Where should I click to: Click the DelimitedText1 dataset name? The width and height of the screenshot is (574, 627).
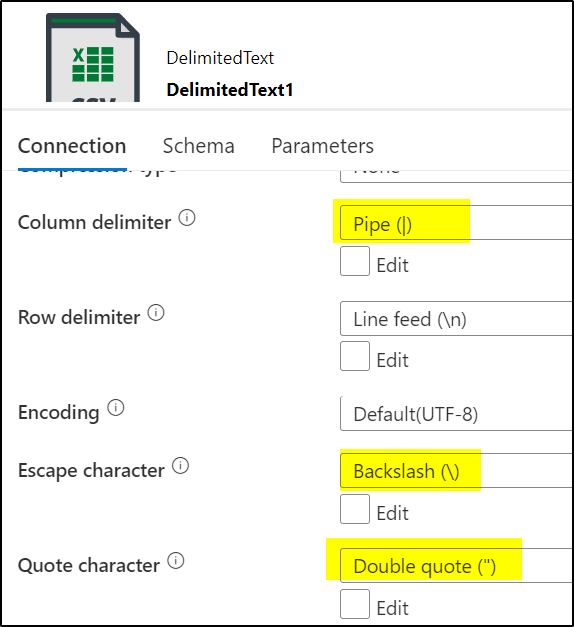click(x=230, y=90)
